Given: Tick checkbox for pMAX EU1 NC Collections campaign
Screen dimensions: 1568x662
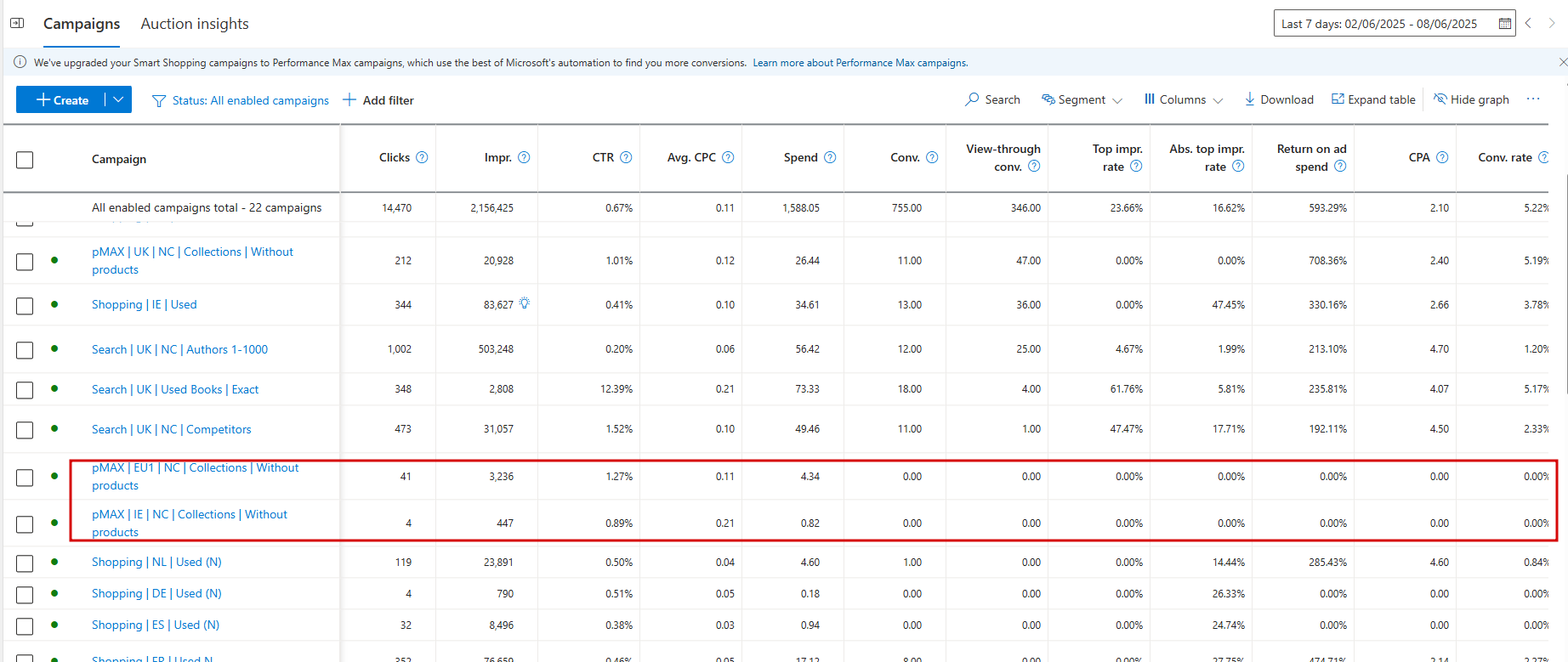Looking at the screenshot, I should [x=25, y=478].
